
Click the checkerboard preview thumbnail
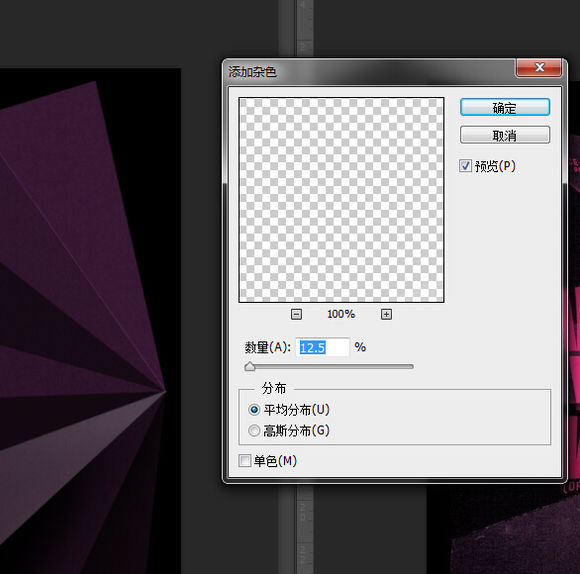coord(341,200)
